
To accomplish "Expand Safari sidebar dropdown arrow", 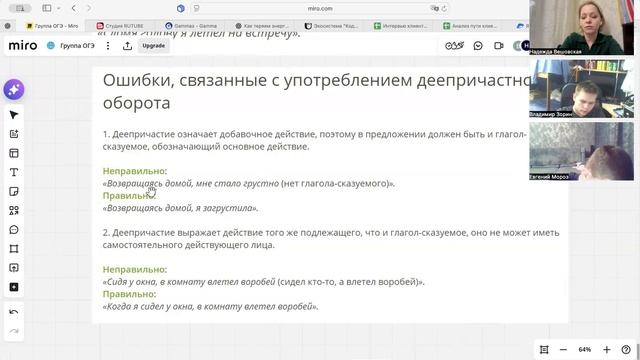I will 59,8.
